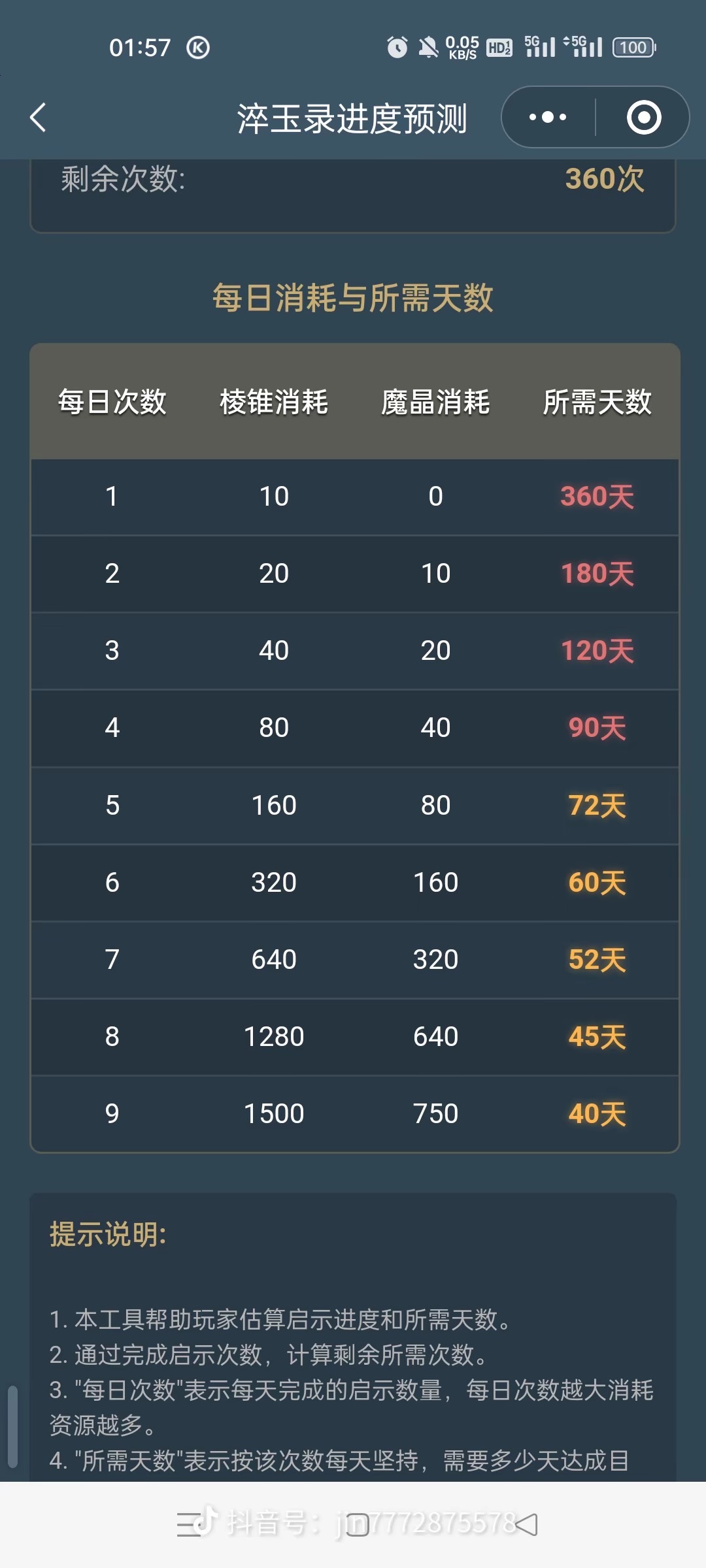Viewport: 706px width, 1568px height.
Task: Select the row with 1280 棱锥消耗
Action: tap(355, 1036)
